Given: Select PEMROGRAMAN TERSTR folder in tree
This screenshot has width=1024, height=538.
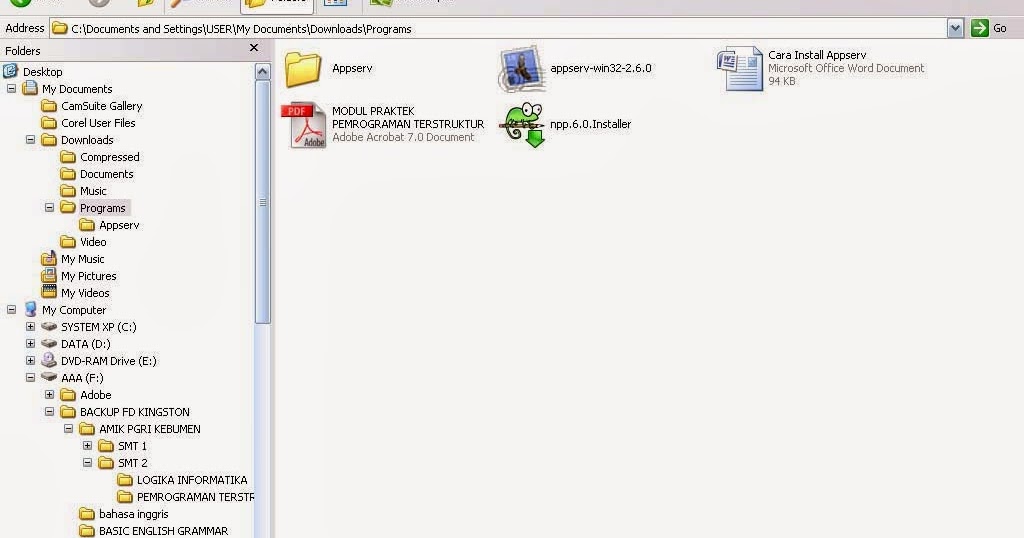Looking at the screenshot, I should (x=185, y=497).
